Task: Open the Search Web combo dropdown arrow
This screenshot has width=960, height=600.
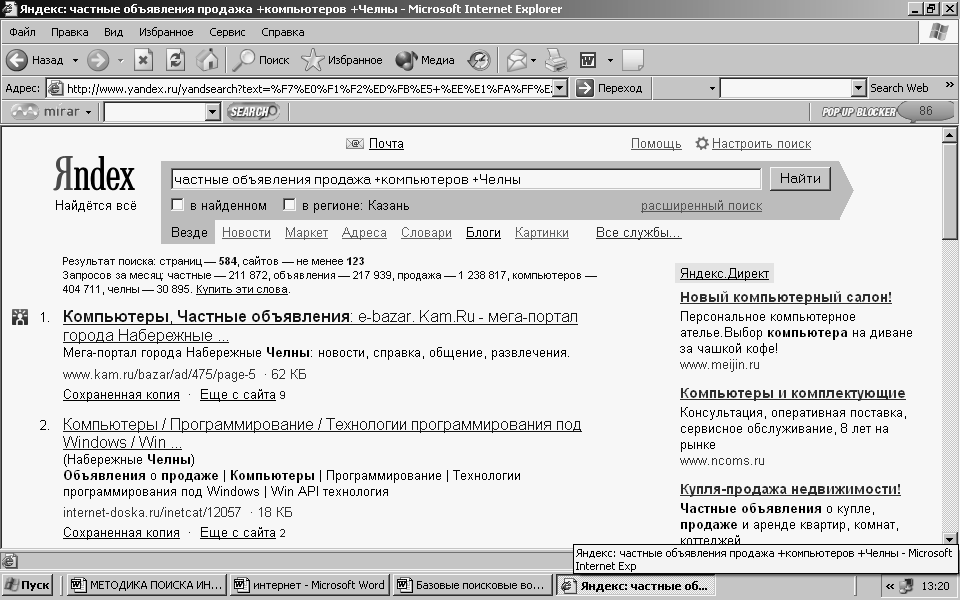Action: click(858, 88)
